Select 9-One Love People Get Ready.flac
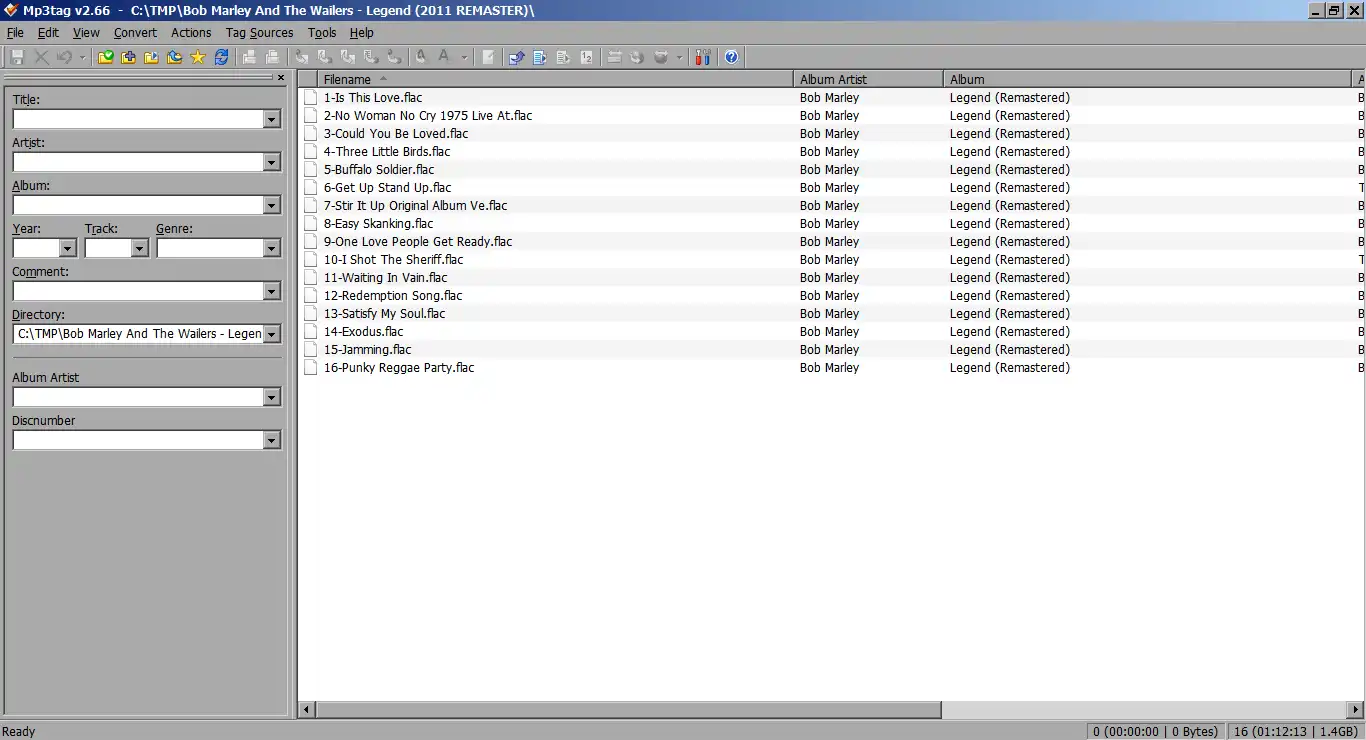Screen dimensions: 1366x740 pyautogui.click(x=418, y=242)
